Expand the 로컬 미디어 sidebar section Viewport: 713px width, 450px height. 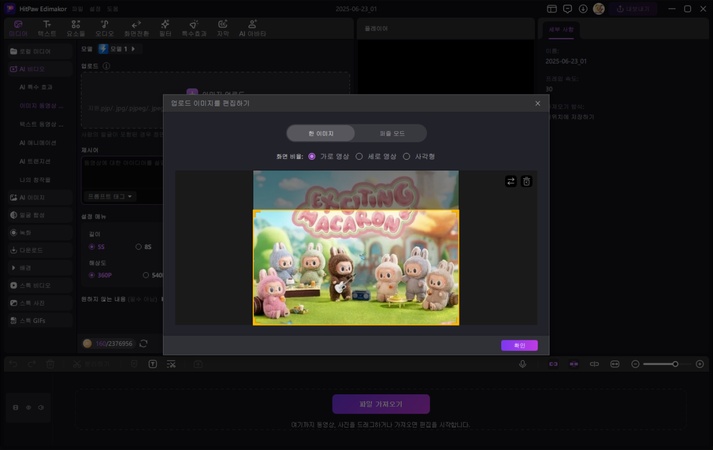tap(40, 51)
